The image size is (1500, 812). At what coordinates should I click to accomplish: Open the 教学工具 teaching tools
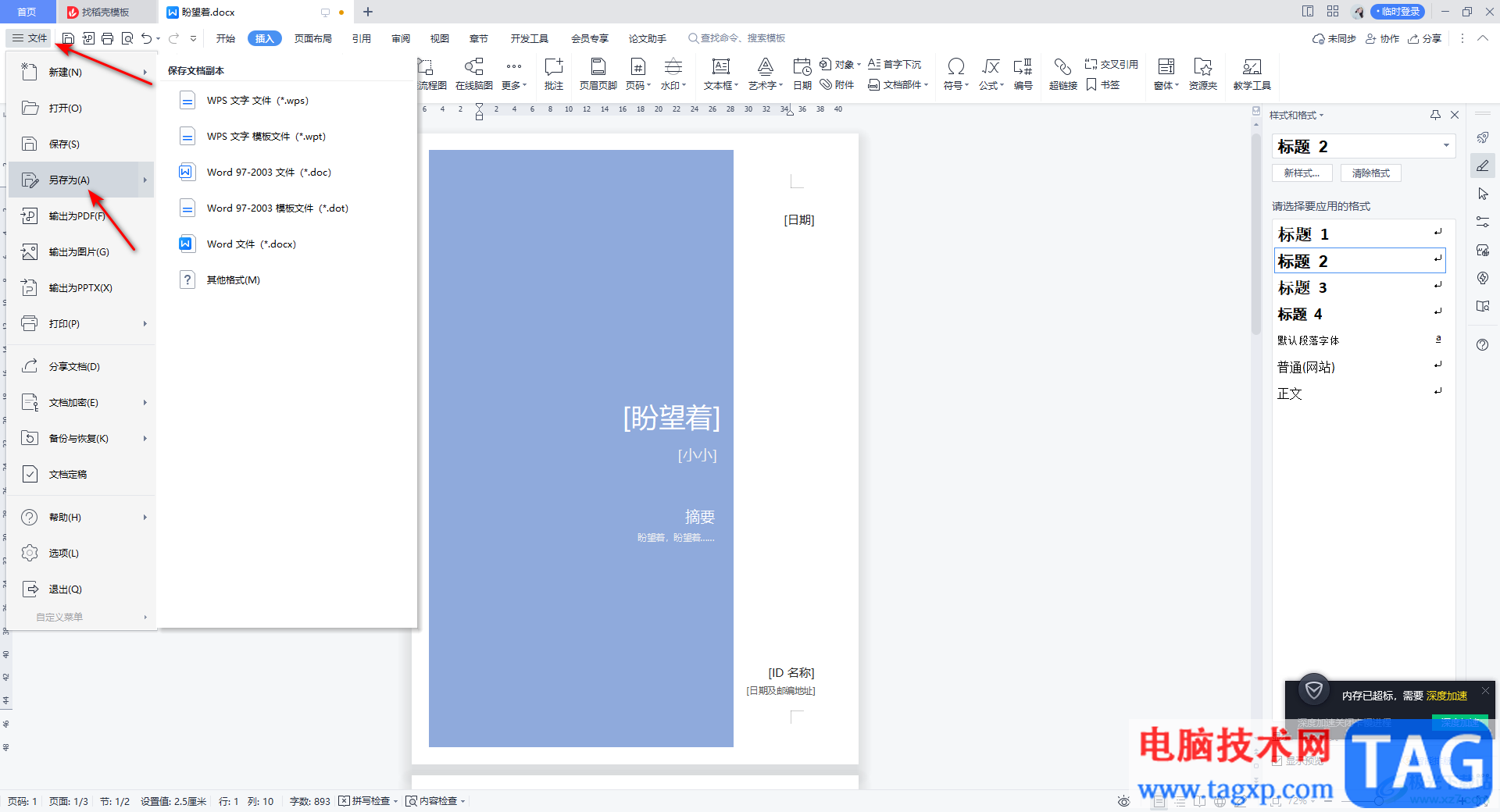(x=1252, y=75)
